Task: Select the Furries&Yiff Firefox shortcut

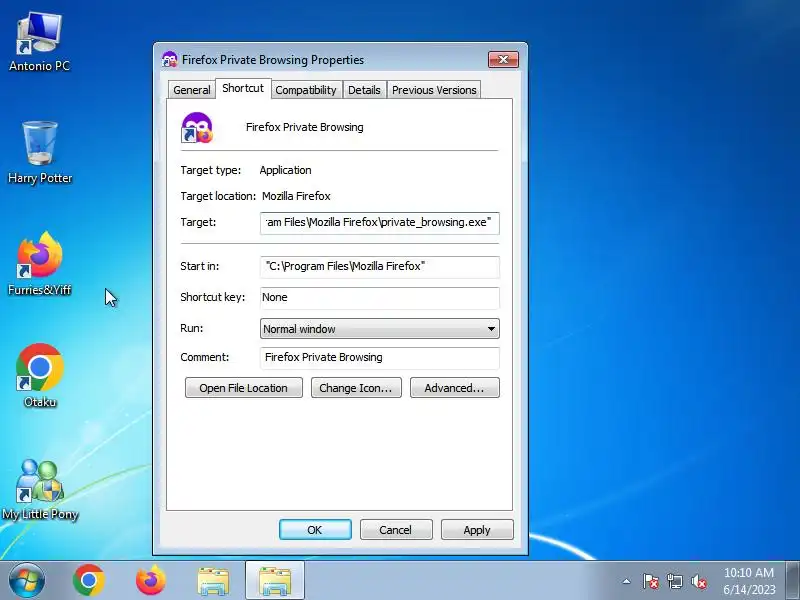Action: [40, 263]
